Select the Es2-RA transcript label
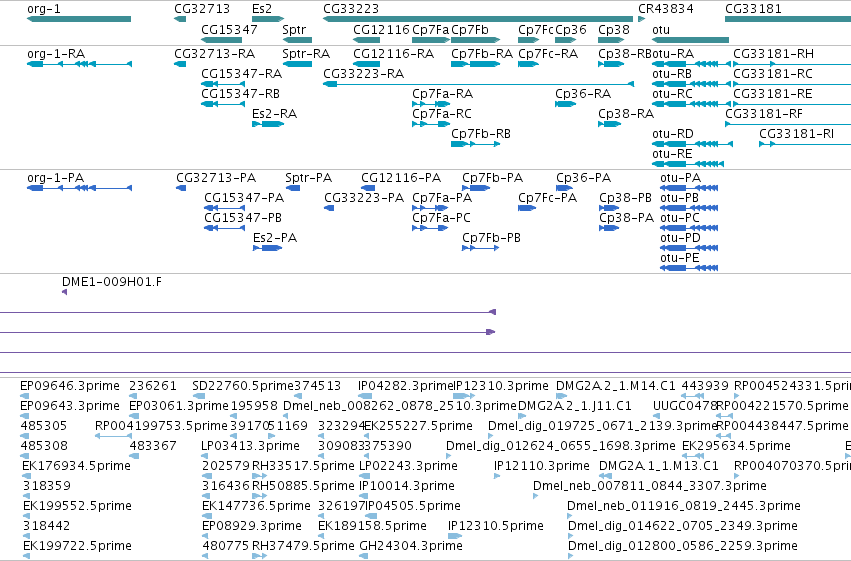 [x=274, y=114]
